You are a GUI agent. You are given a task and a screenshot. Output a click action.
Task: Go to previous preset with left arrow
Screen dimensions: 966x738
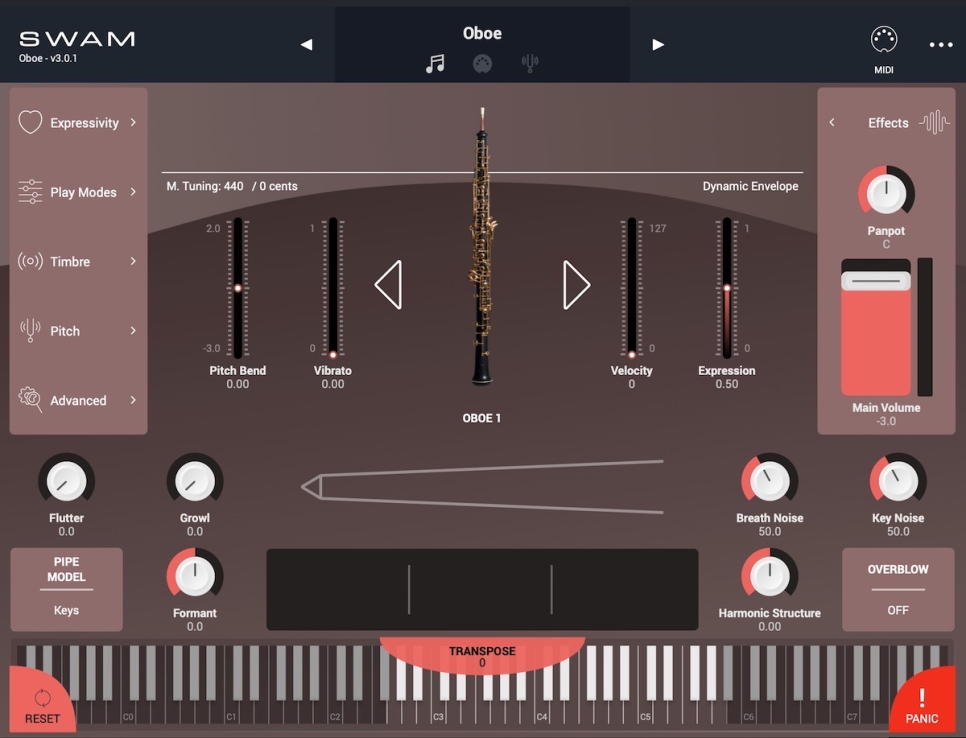pyautogui.click(x=306, y=44)
